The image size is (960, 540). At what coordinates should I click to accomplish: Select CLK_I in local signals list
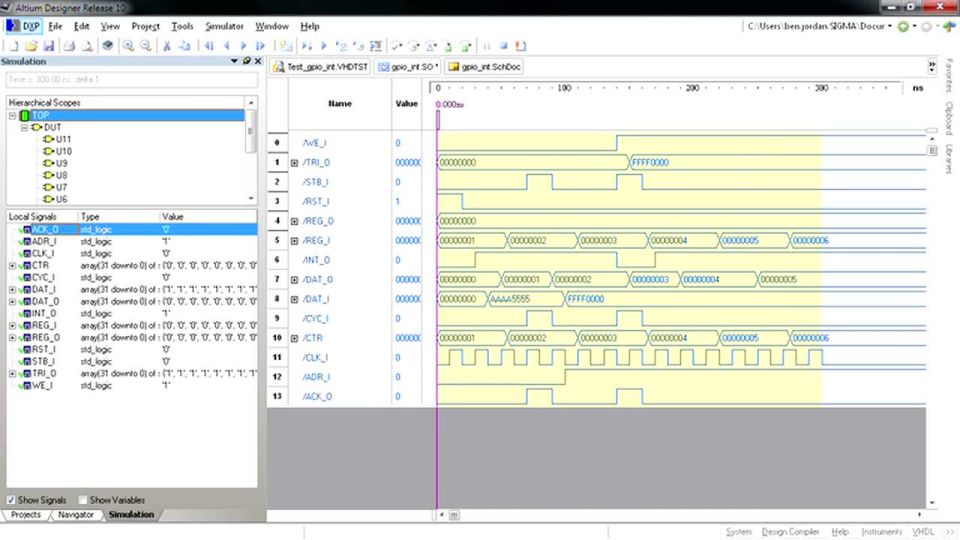point(43,253)
